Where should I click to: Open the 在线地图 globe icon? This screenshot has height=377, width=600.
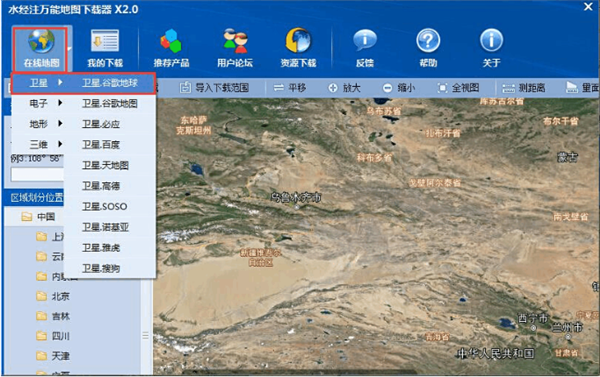41,41
